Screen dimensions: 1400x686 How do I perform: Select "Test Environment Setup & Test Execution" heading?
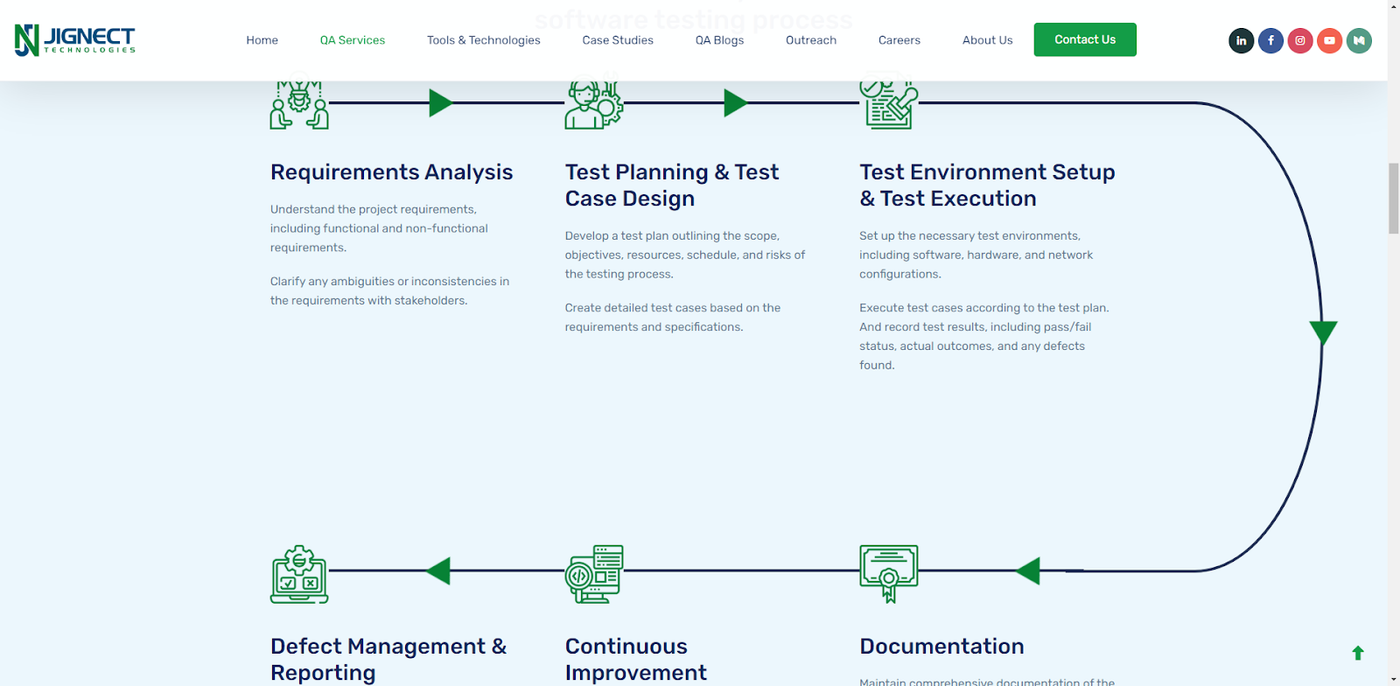point(987,185)
